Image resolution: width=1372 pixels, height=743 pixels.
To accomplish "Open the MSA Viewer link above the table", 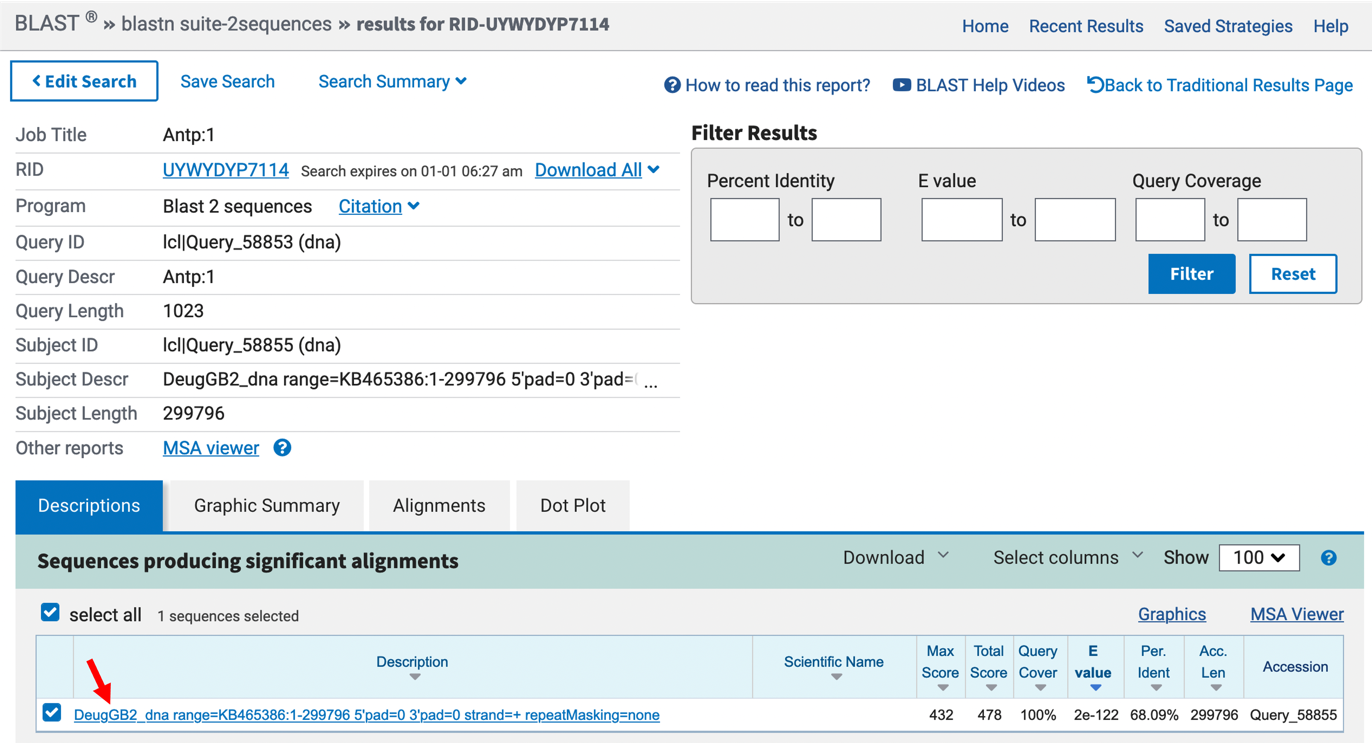I will tap(1297, 614).
